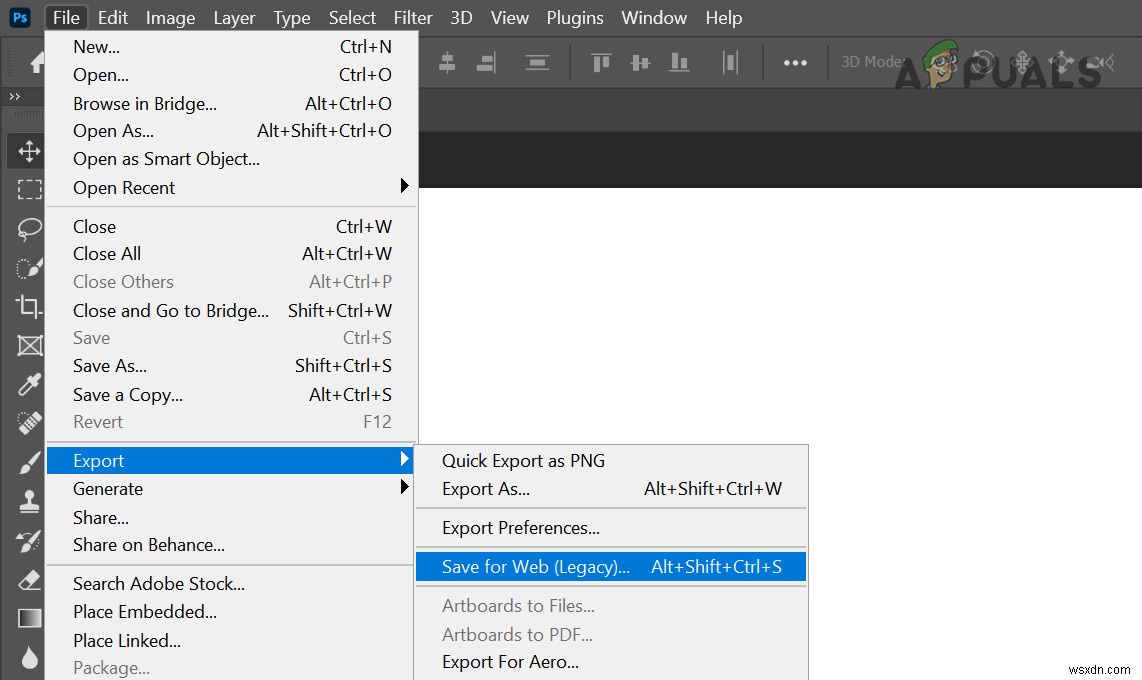
Task: Choose Save As... menu item
Action: (x=232, y=365)
